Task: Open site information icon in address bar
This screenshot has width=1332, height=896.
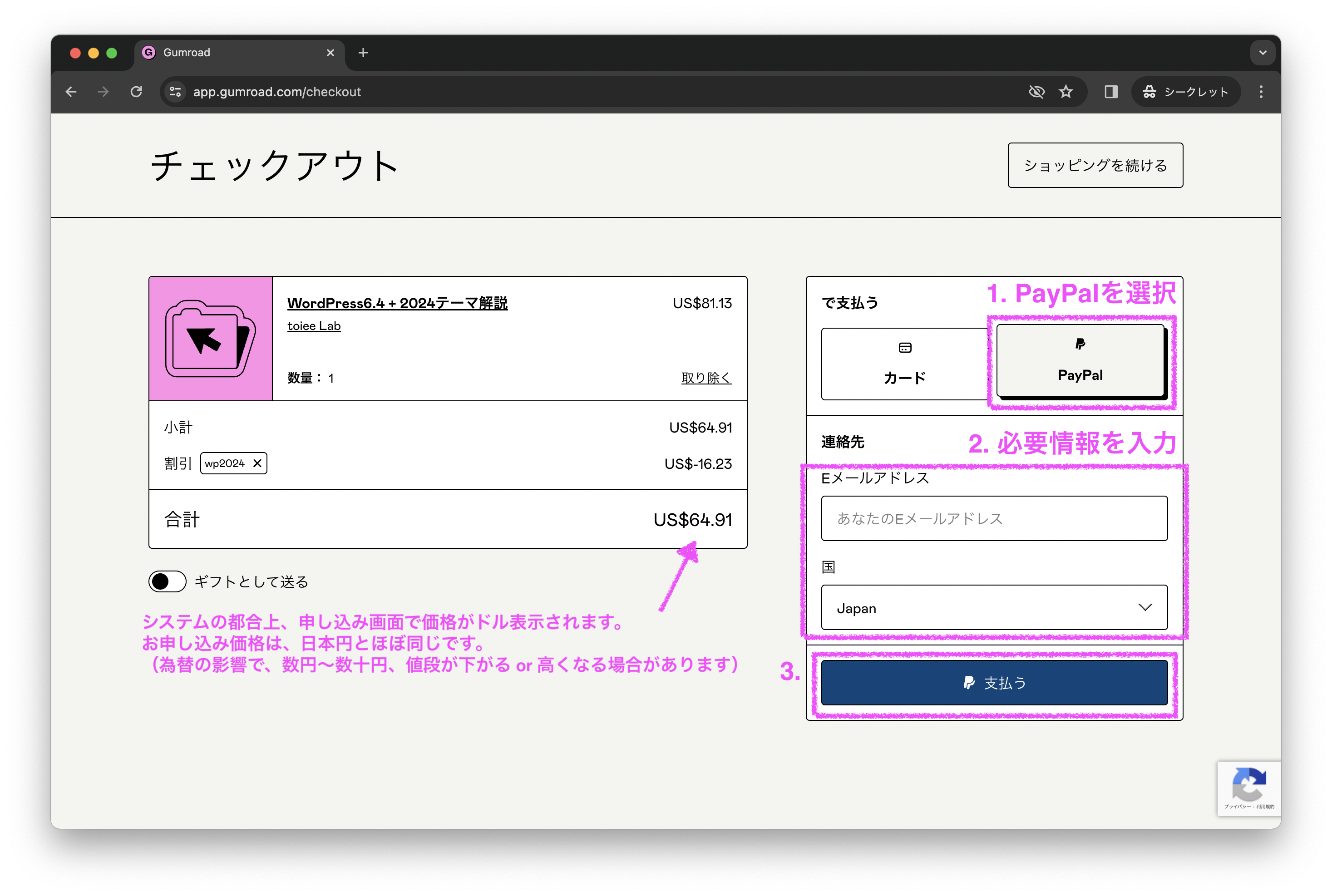Action: click(x=175, y=91)
